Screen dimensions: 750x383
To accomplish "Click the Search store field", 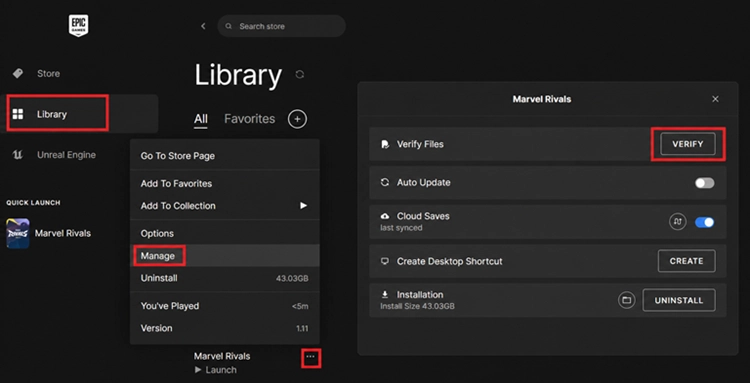I will tap(281, 26).
